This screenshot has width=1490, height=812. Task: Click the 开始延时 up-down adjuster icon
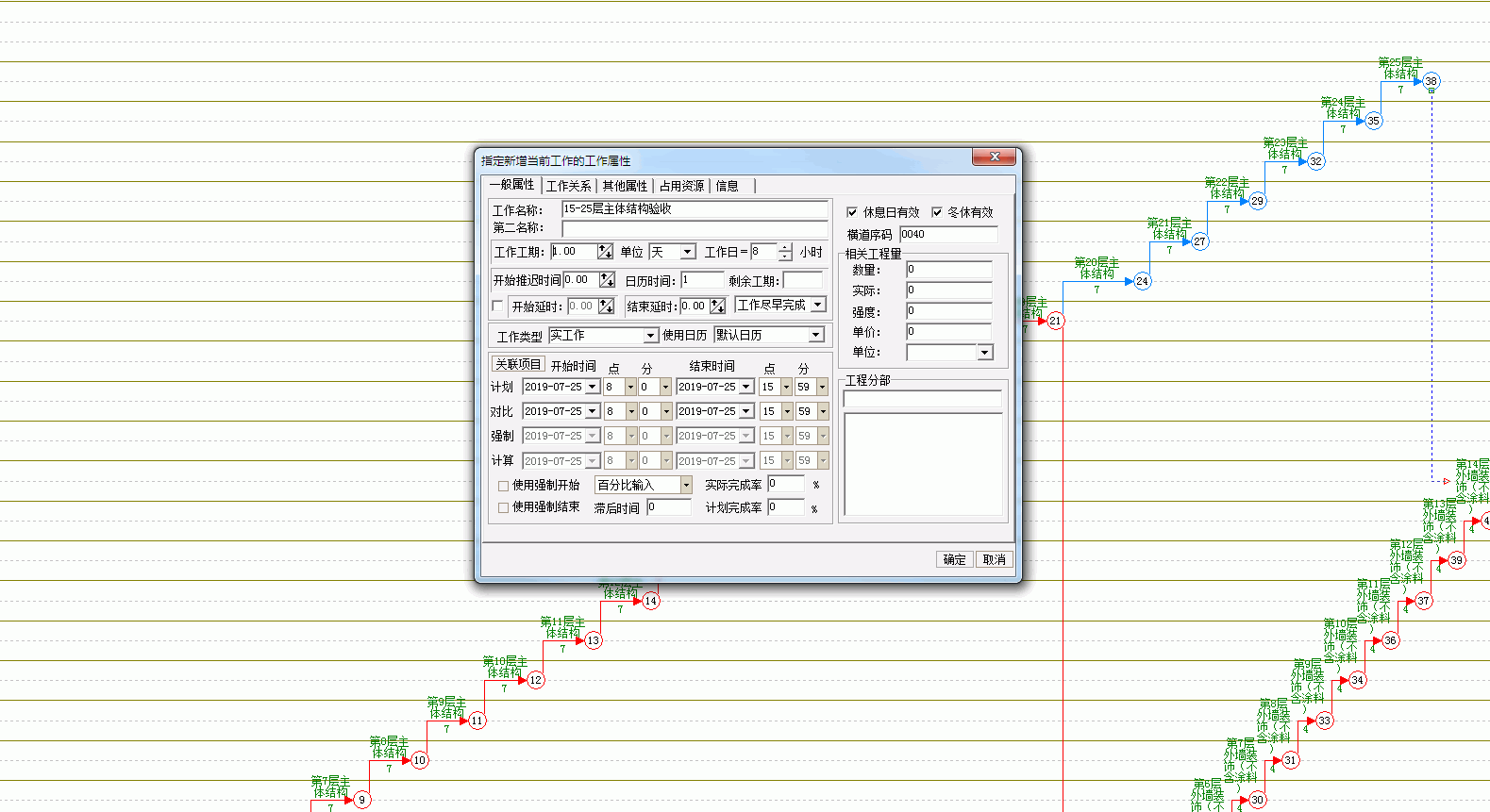tap(607, 306)
